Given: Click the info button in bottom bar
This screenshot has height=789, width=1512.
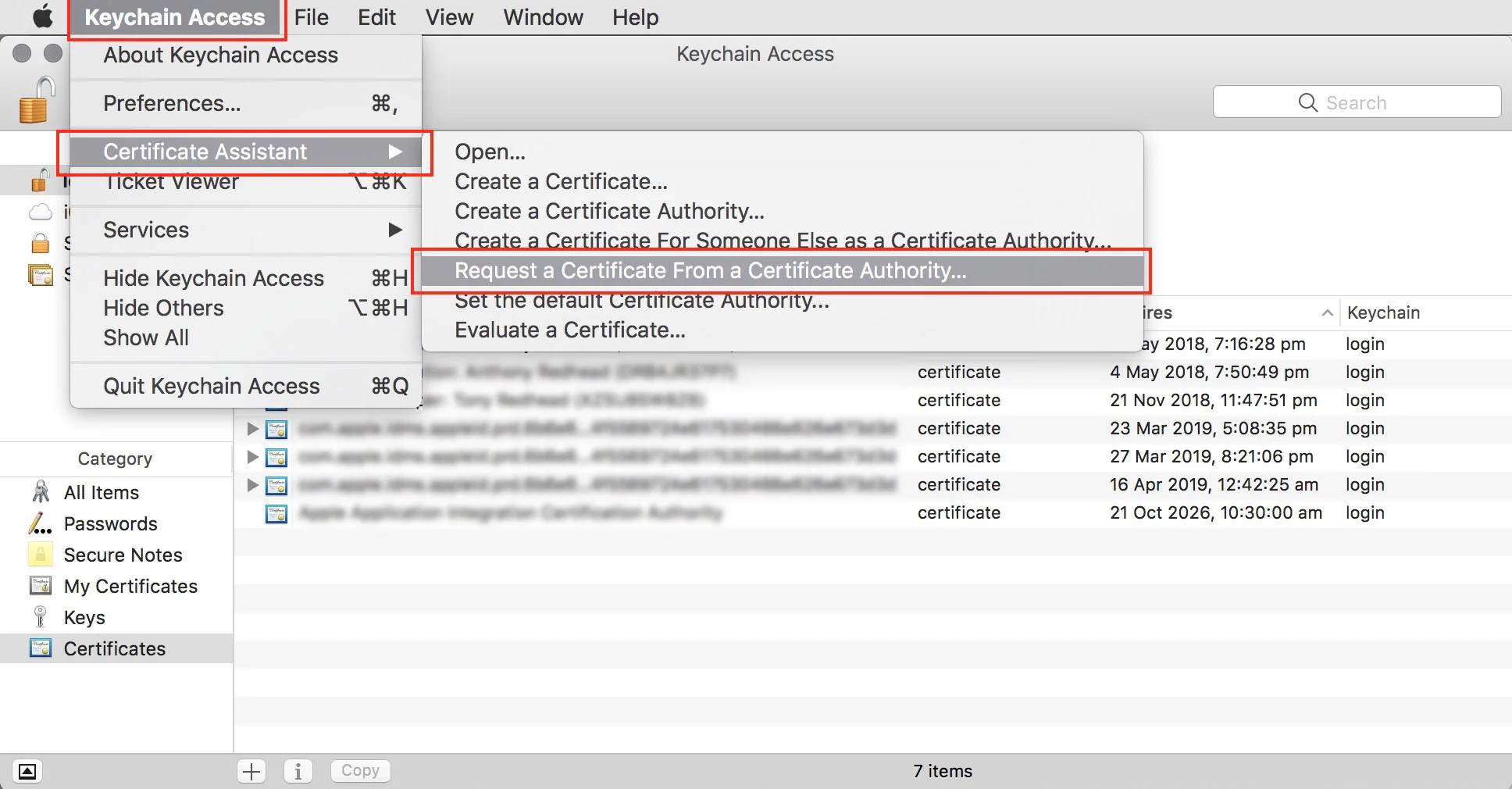Looking at the screenshot, I should point(298,772).
